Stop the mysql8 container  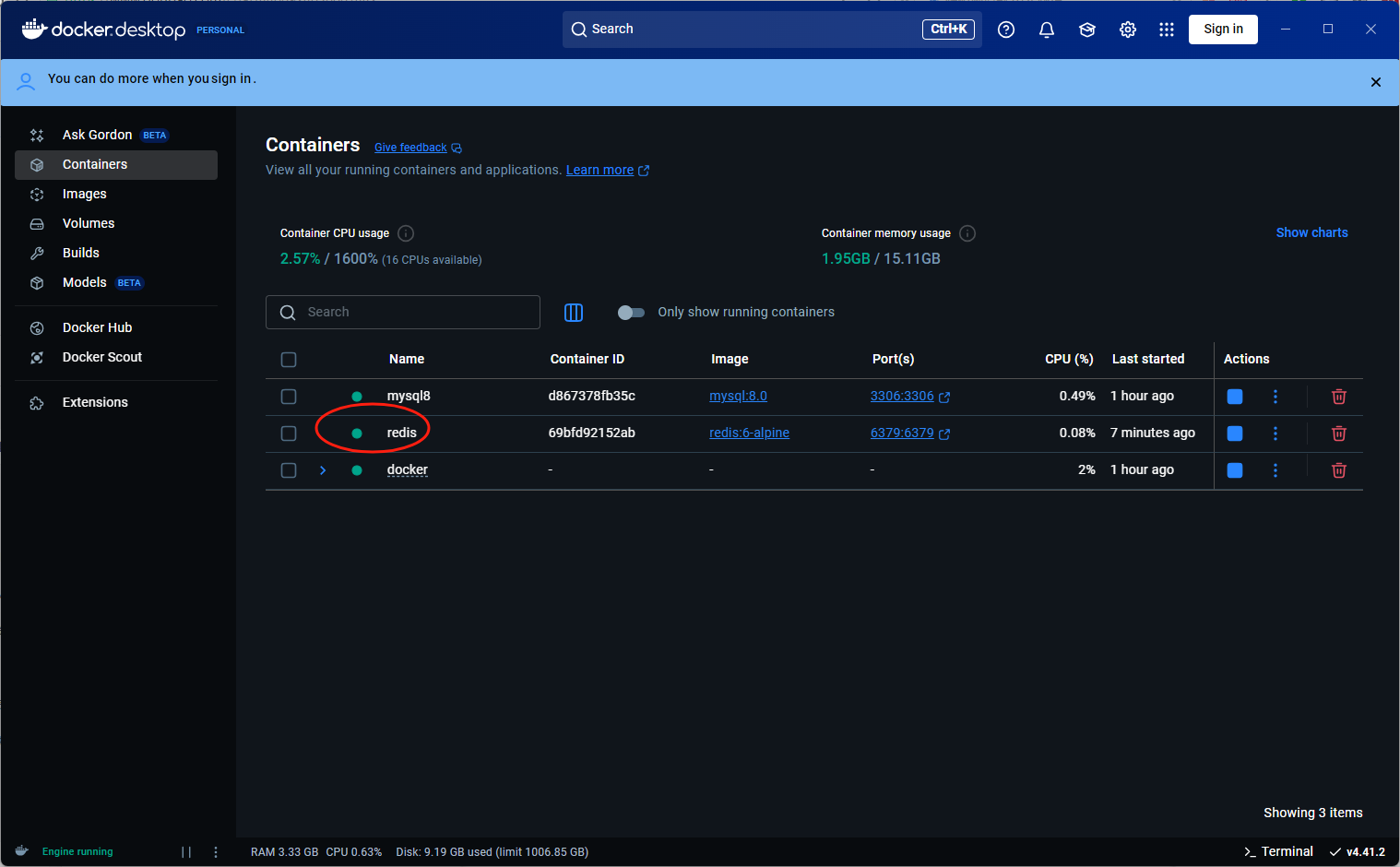pos(1235,397)
